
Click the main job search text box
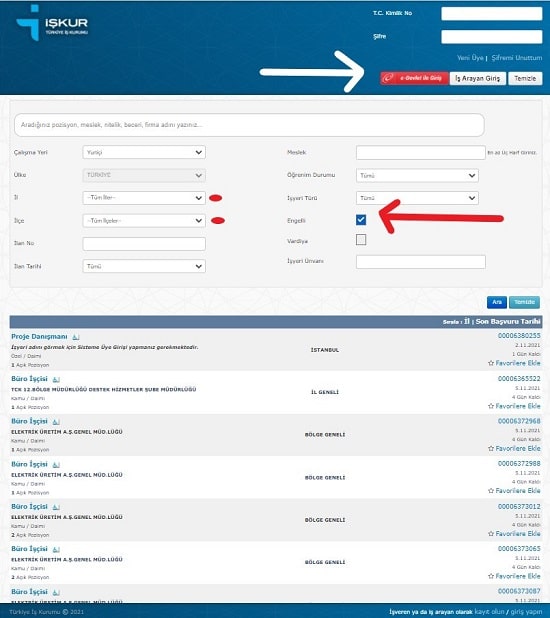pos(249,125)
